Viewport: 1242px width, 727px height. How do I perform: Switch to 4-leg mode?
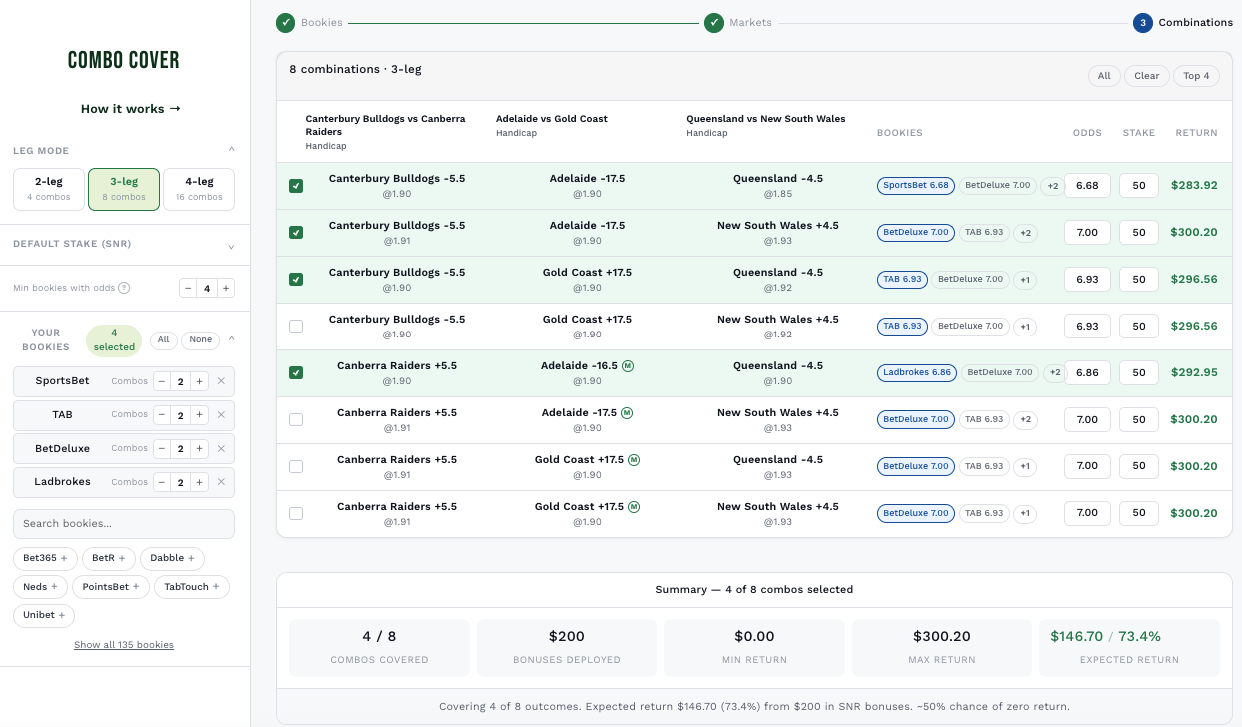[199, 189]
